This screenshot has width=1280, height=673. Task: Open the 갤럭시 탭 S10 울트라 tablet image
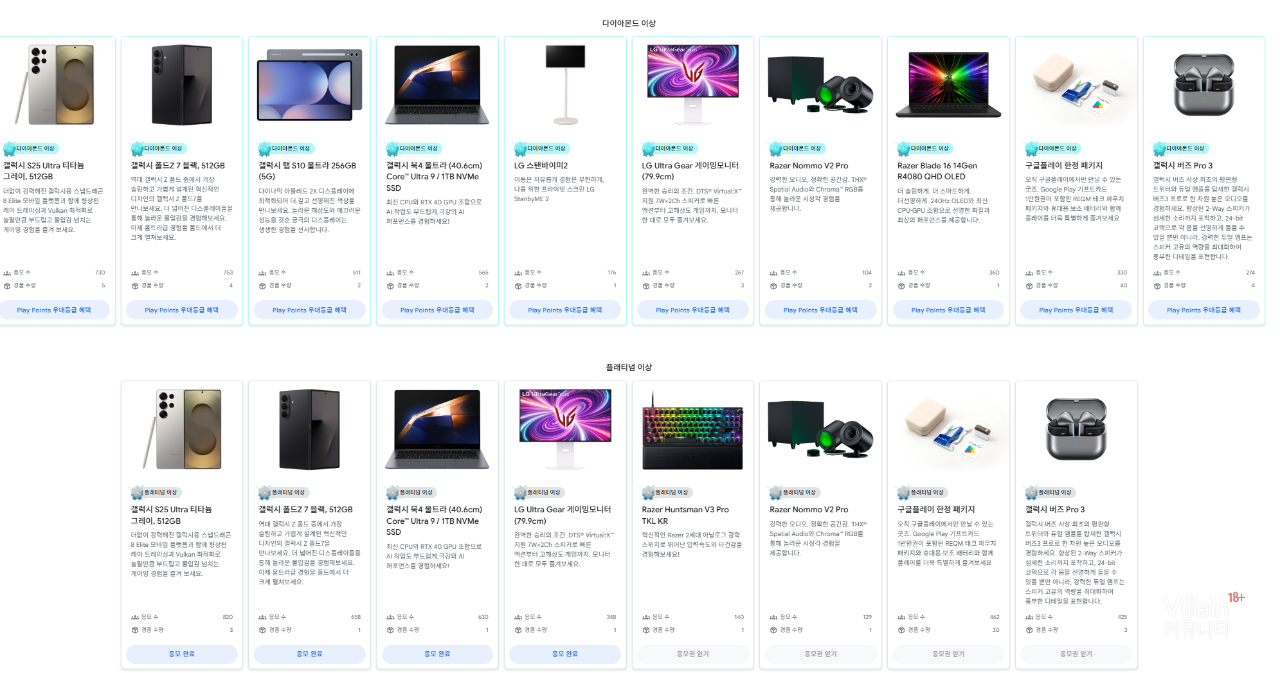[309, 85]
